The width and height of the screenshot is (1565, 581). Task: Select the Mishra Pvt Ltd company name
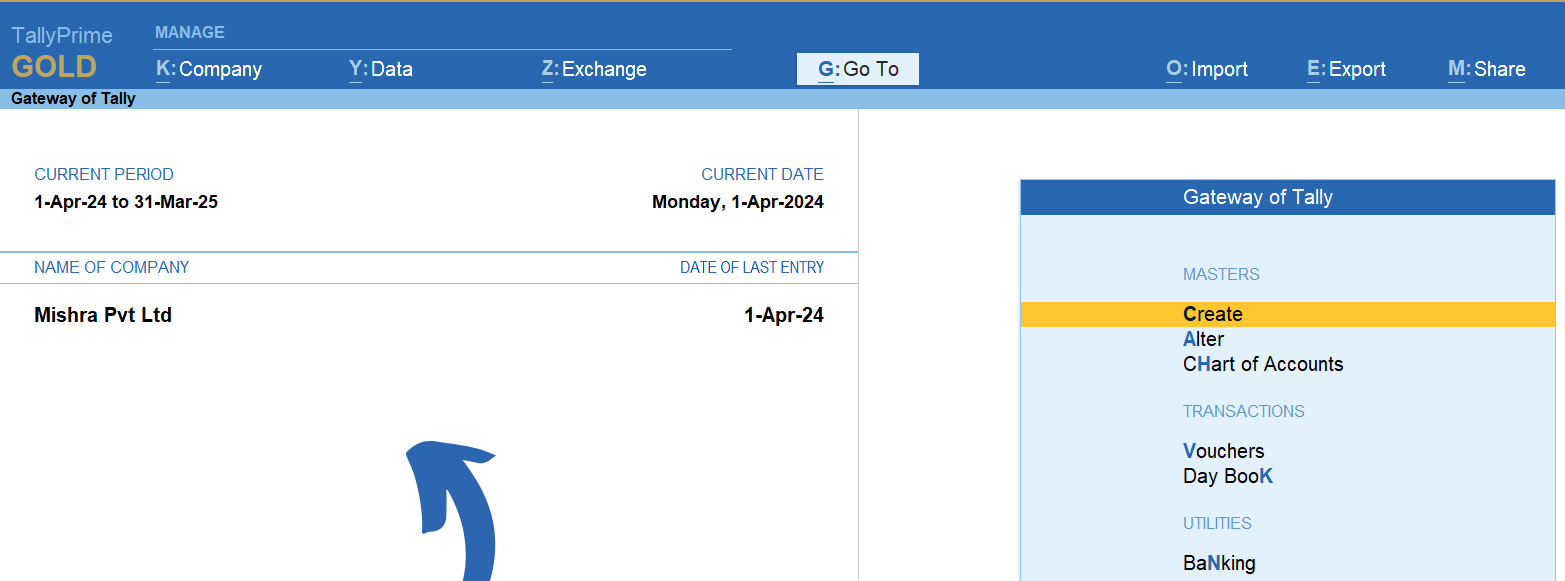tap(103, 315)
